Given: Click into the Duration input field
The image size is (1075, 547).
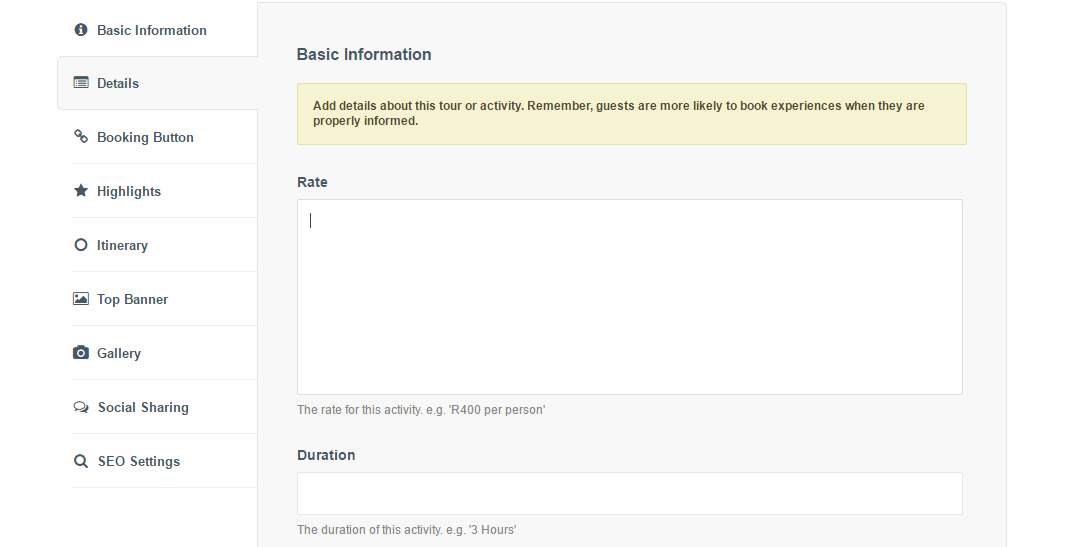Looking at the screenshot, I should click(629, 493).
